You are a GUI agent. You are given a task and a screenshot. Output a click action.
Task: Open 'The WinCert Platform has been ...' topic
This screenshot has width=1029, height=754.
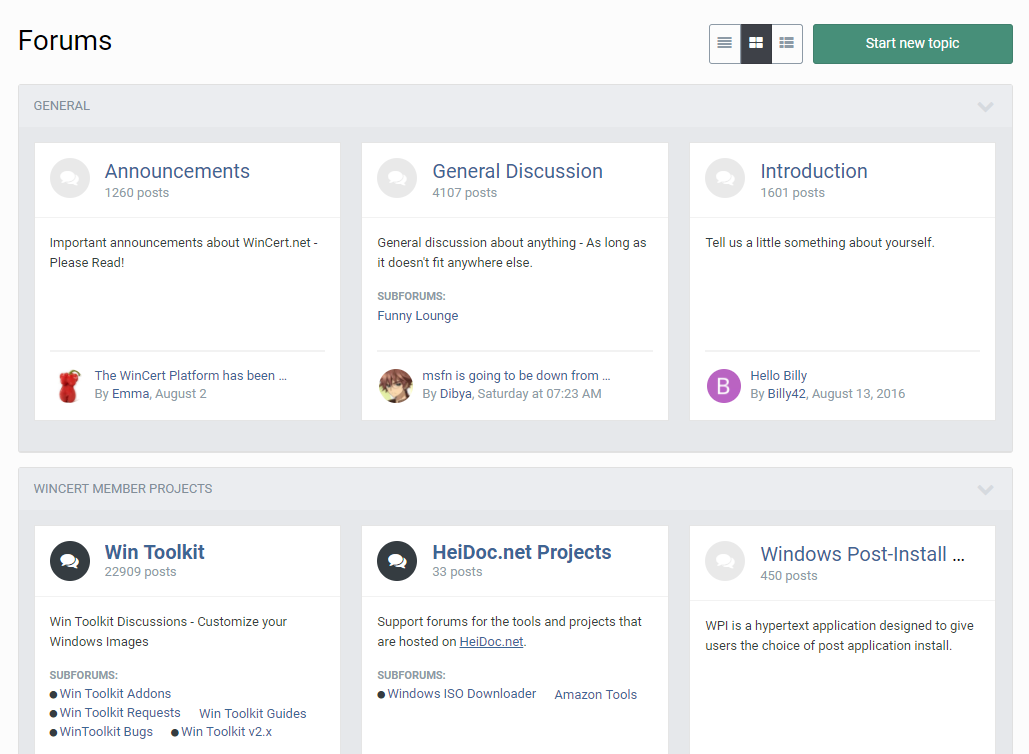[190, 375]
